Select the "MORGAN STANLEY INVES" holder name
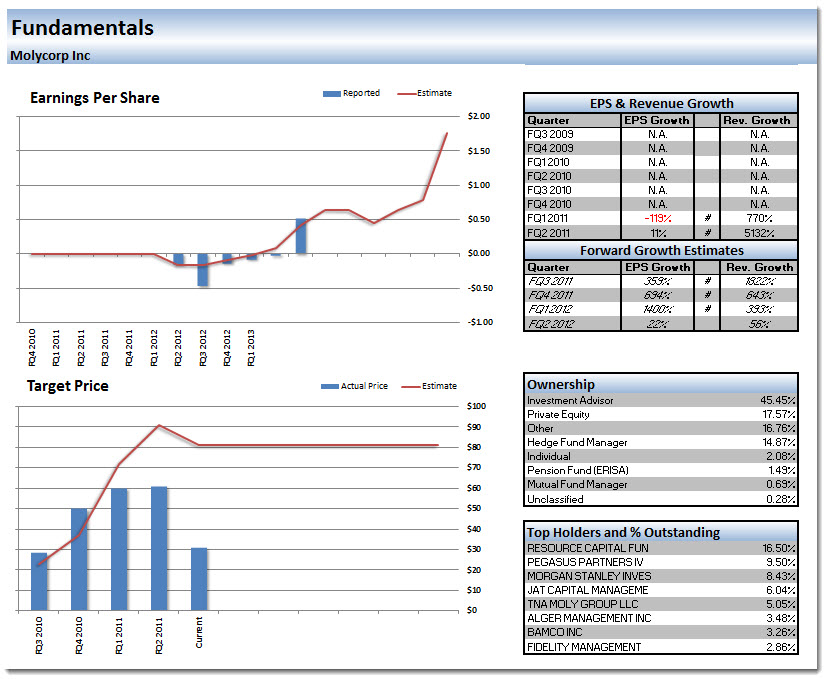Image resolution: width=827 pixels, height=679 pixels. coord(589,577)
